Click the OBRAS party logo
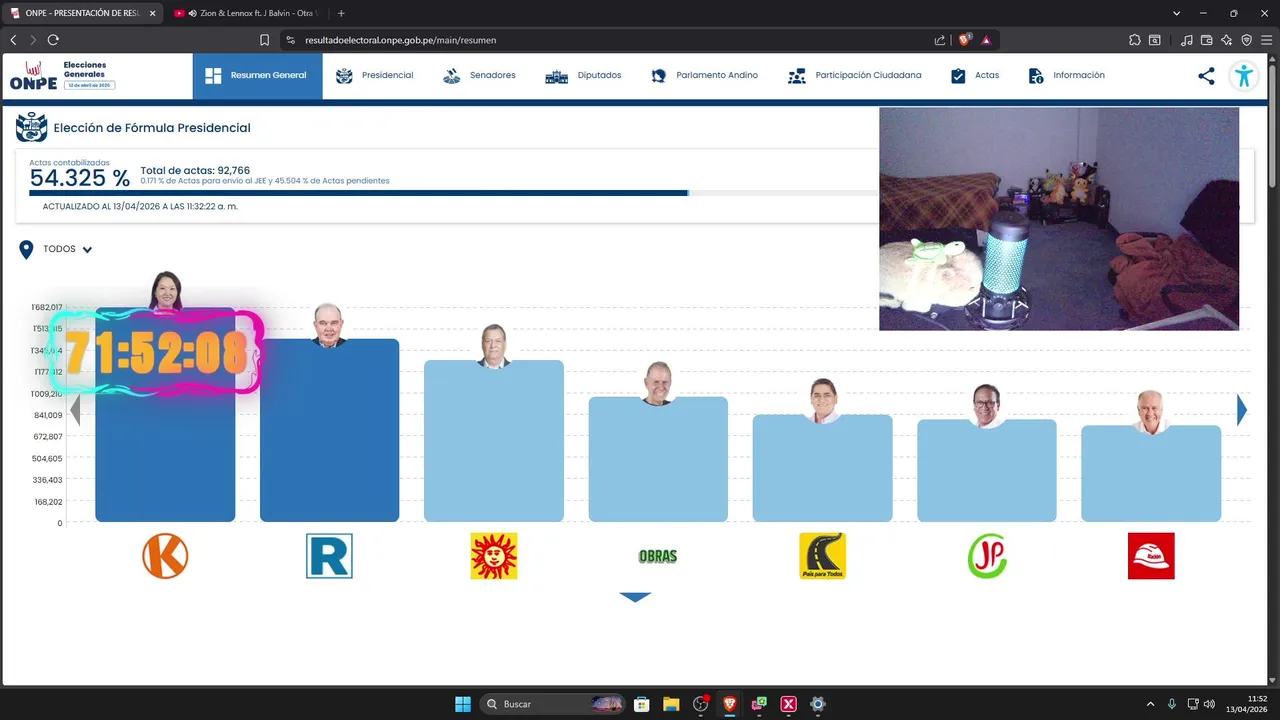Screen dimensions: 1280x720 point(658,556)
